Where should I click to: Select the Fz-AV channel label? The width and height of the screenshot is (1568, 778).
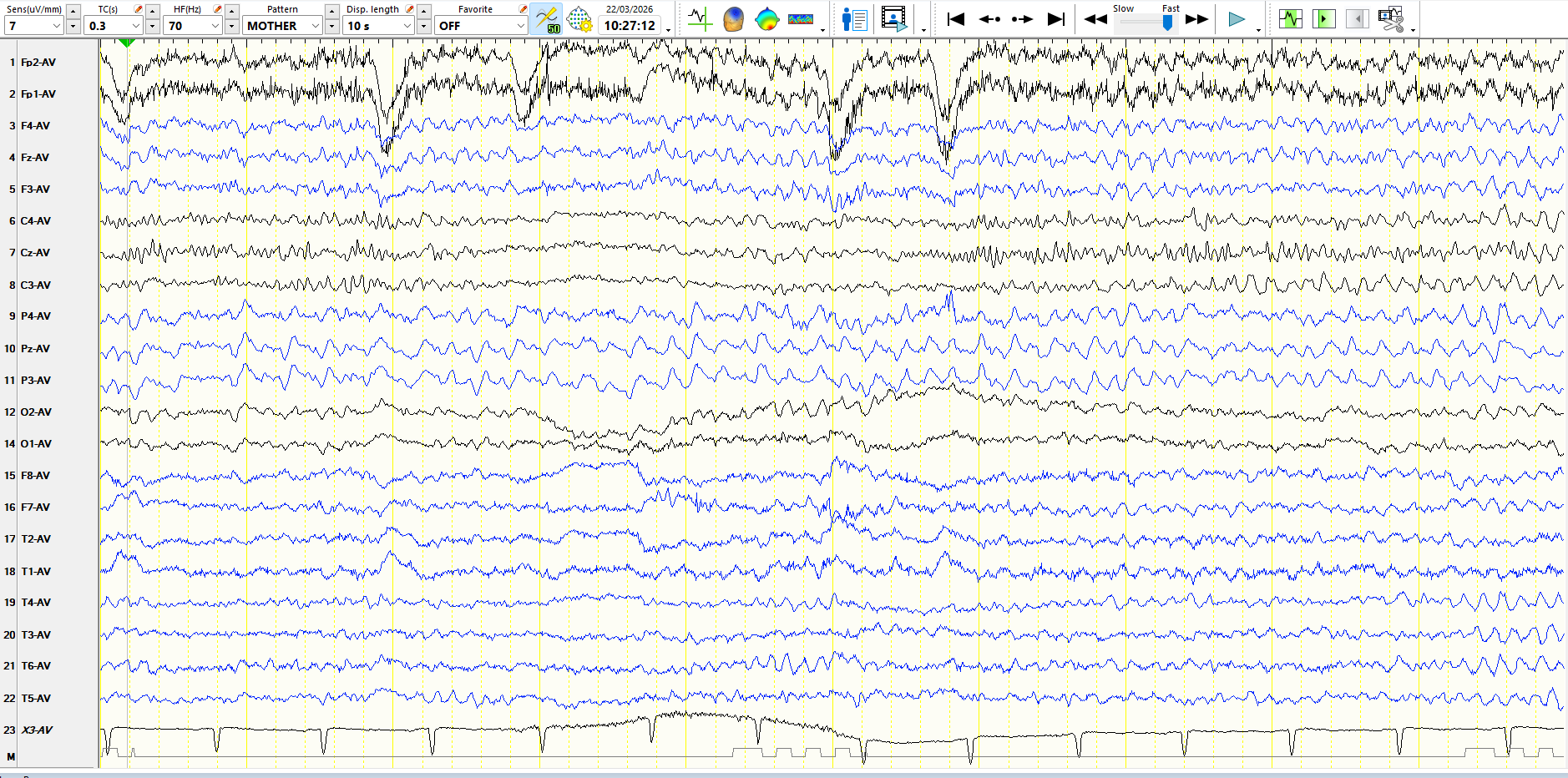click(x=35, y=158)
